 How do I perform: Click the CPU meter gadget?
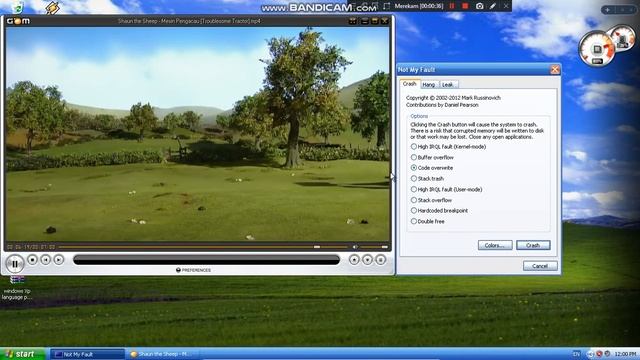(x=598, y=48)
